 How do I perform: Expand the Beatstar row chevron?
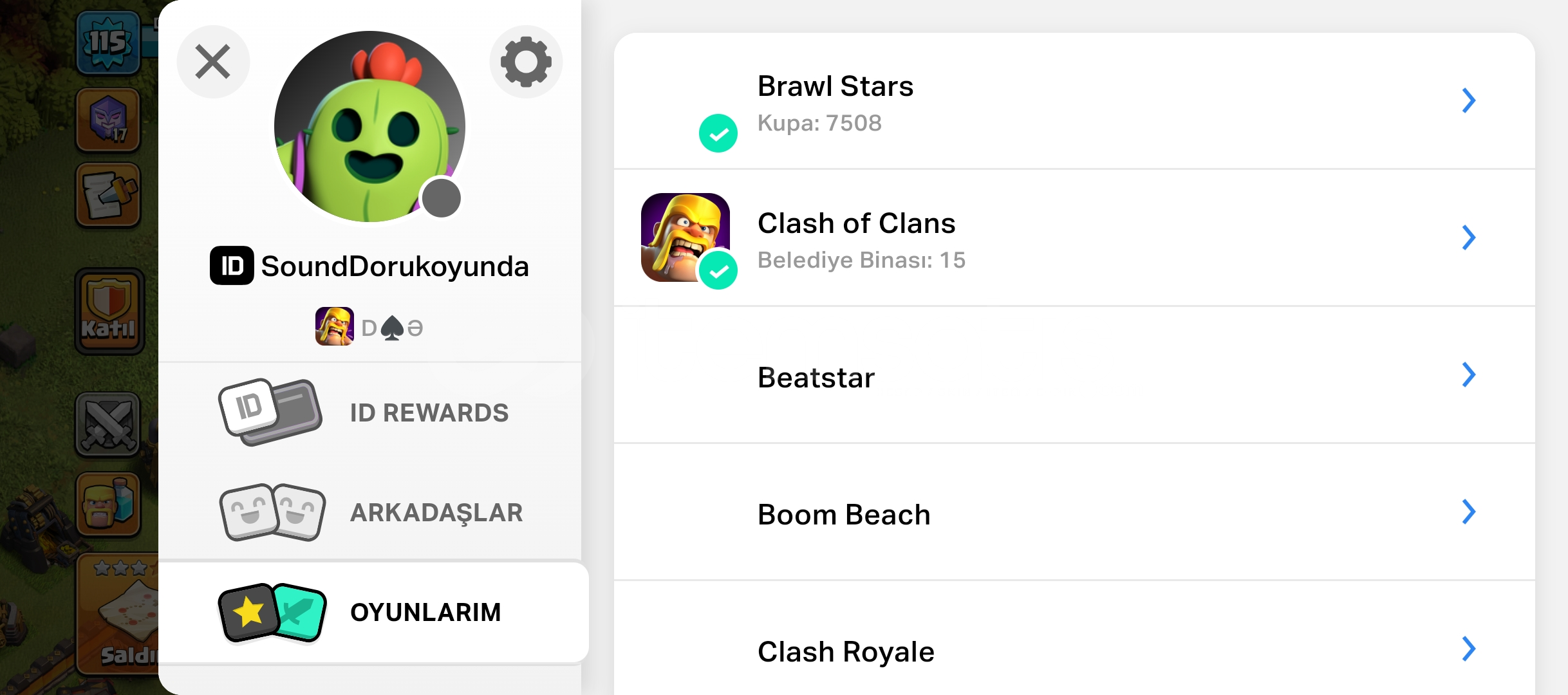point(1468,375)
